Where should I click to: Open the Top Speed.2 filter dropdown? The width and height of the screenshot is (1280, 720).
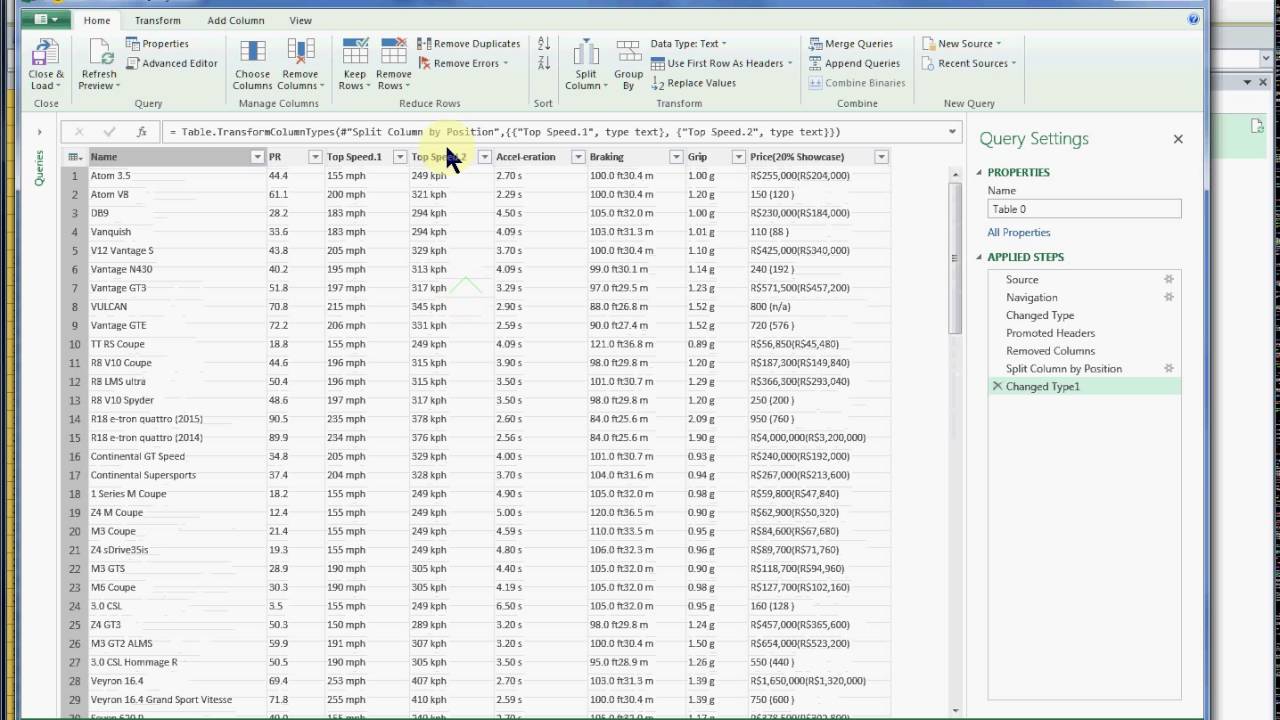[485, 157]
